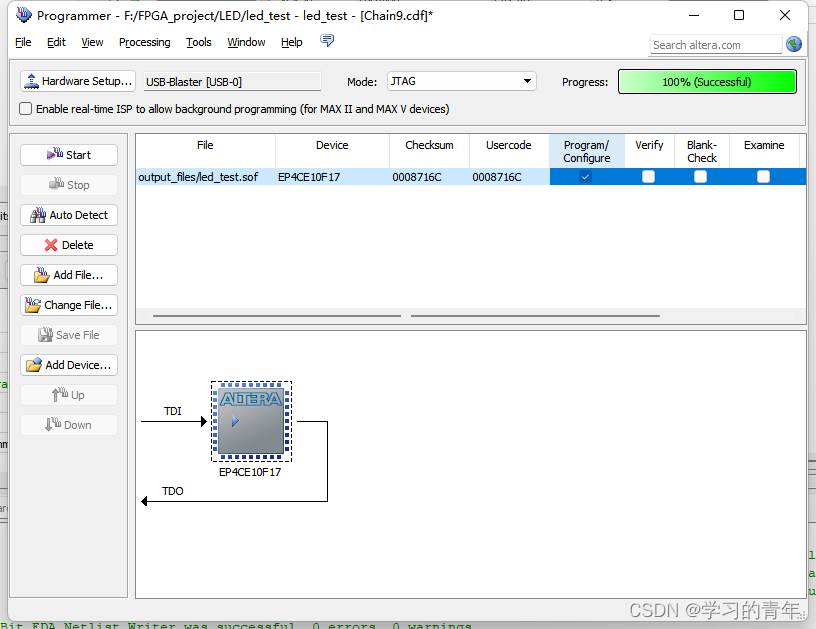Viewport: 816px width, 629px height.
Task: Click the globe search icon beside altera.com
Action: click(793, 44)
